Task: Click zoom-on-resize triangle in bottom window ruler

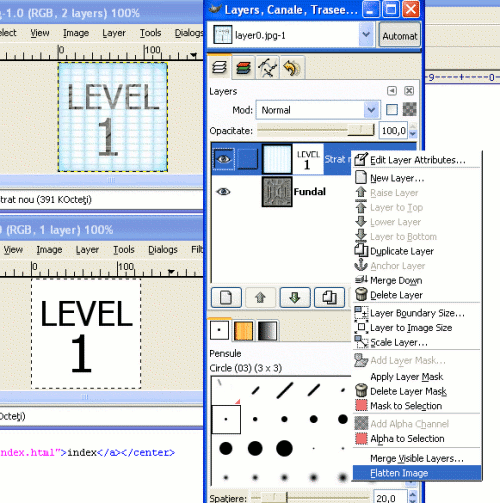Action: coord(171,272)
